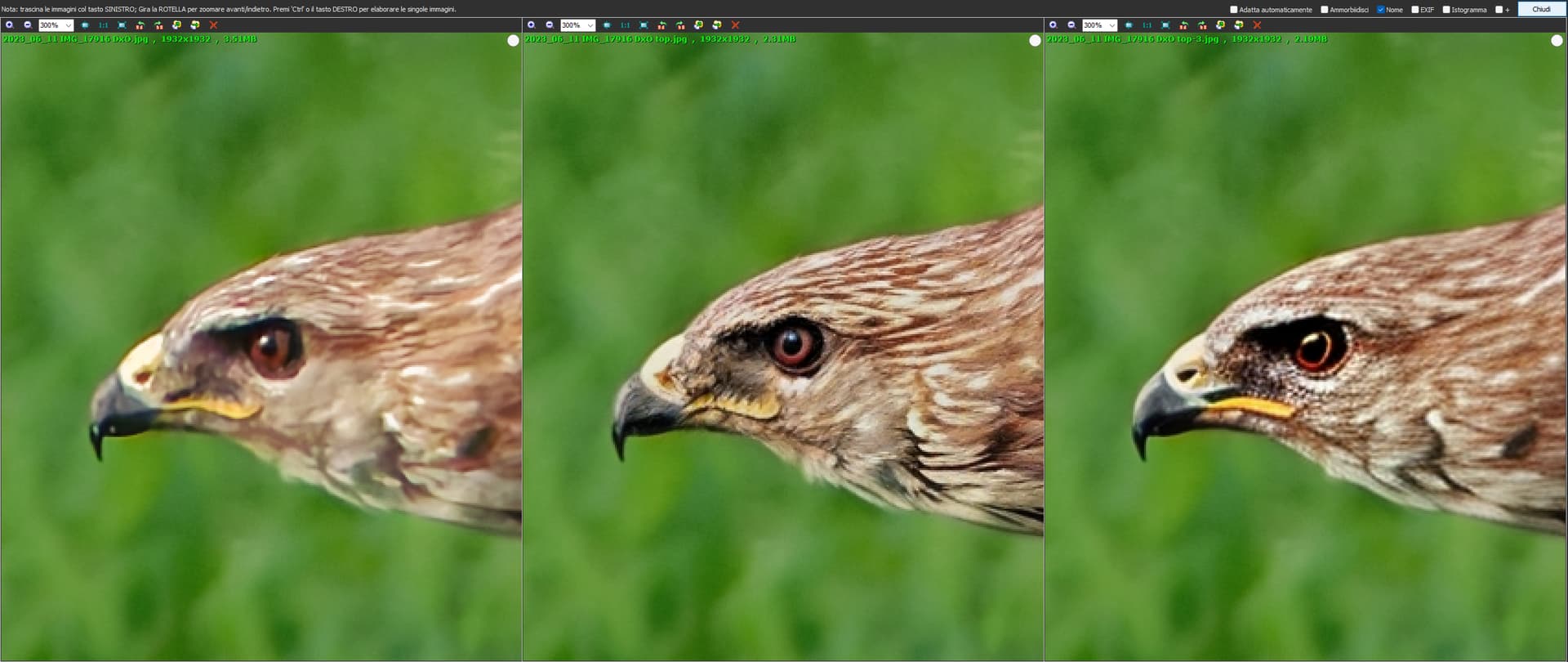Expand the zoom level dropdown in middle panel
Screen dimensions: 1568x662
click(x=590, y=25)
